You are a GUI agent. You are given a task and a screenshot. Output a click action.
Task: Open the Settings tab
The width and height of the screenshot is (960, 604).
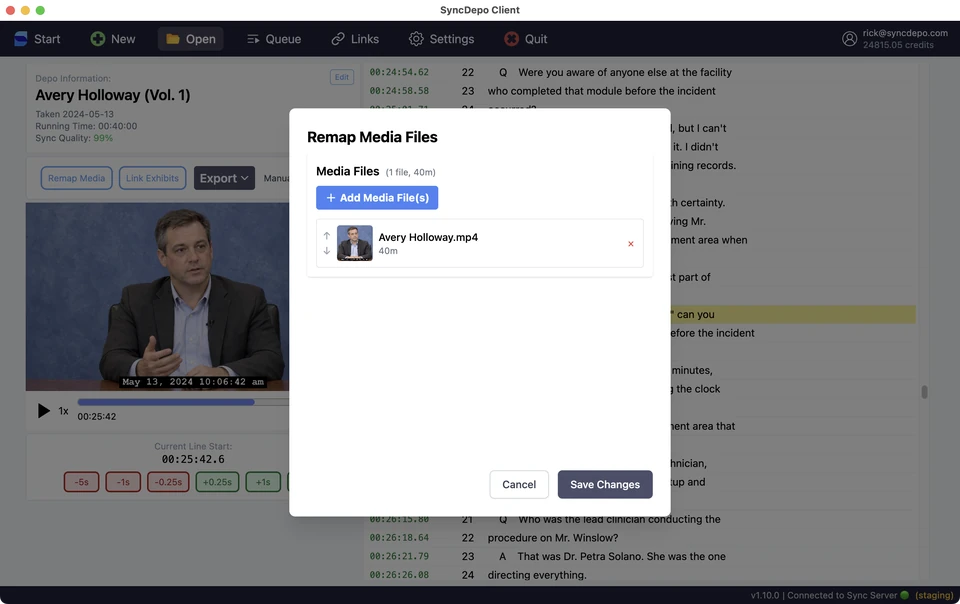(441, 39)
